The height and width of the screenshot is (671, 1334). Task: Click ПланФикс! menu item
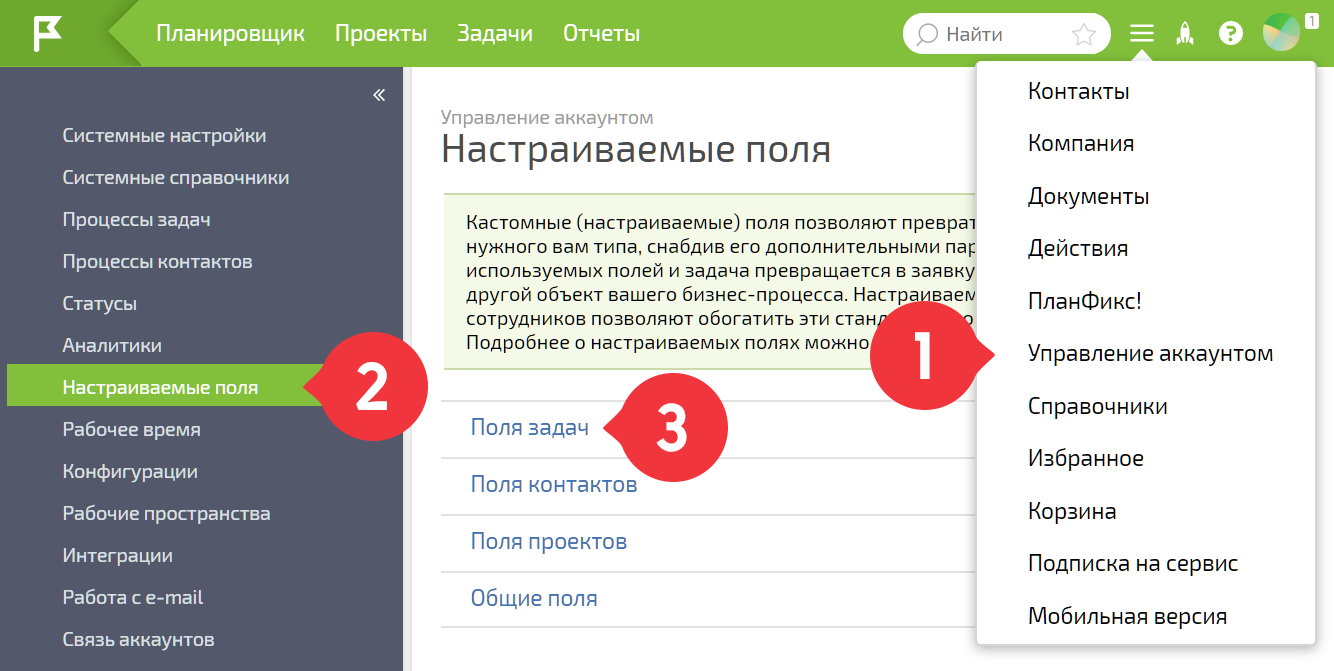coord(1085,300)
